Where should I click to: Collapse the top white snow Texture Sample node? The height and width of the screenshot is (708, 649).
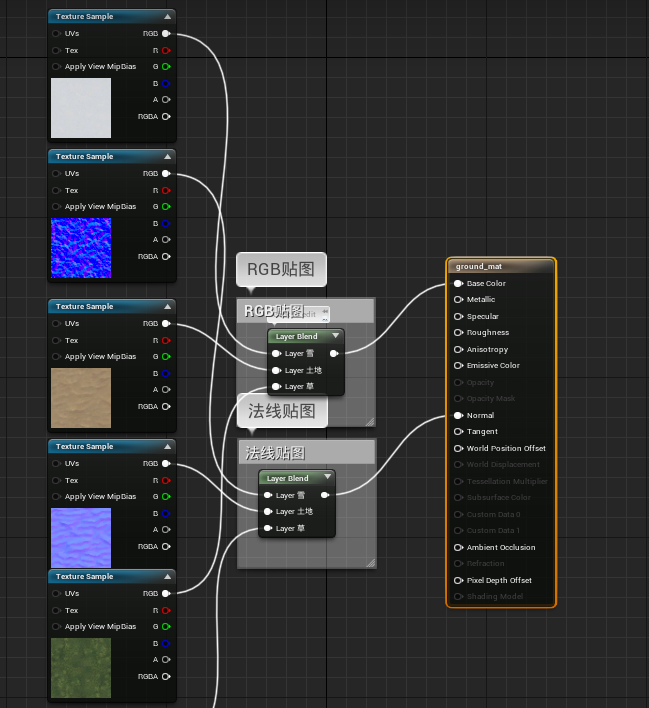click(168, 17)
